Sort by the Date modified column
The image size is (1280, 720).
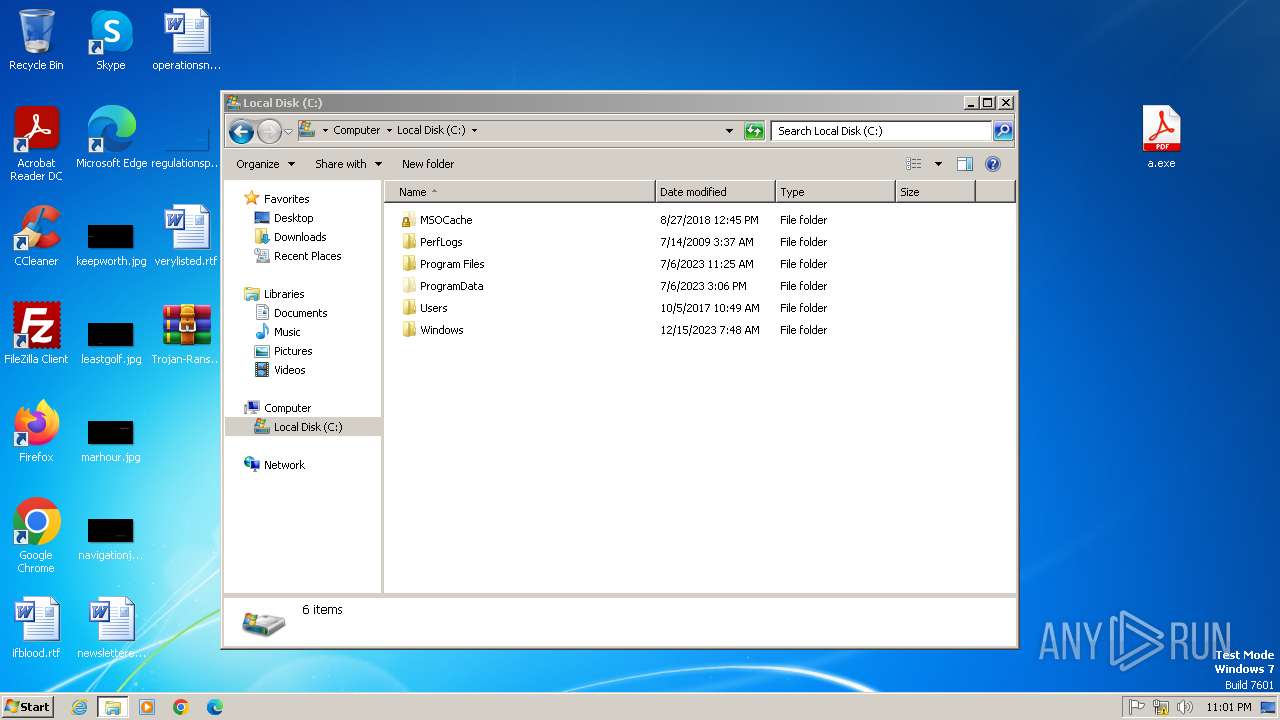point(715,192)
